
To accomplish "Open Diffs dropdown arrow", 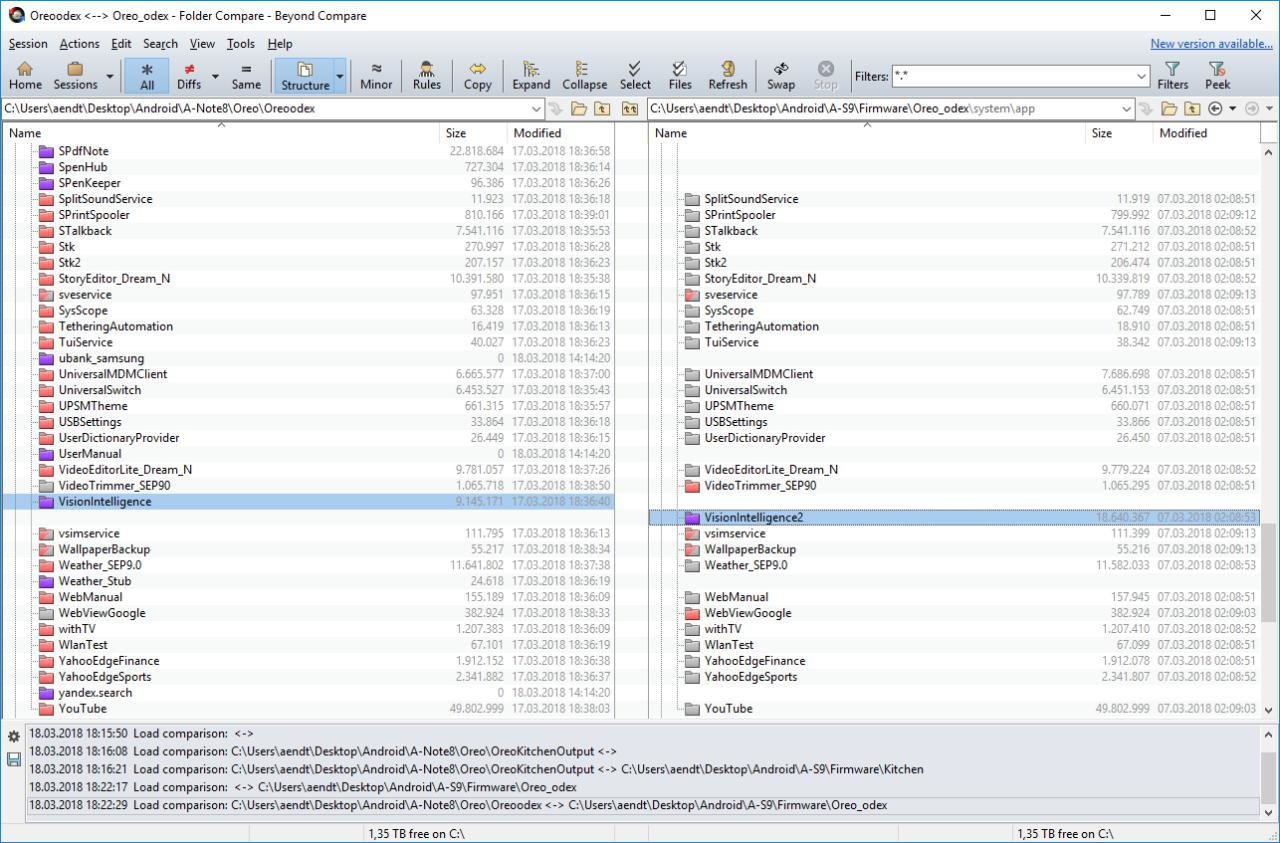I will (x=215, y=76).
